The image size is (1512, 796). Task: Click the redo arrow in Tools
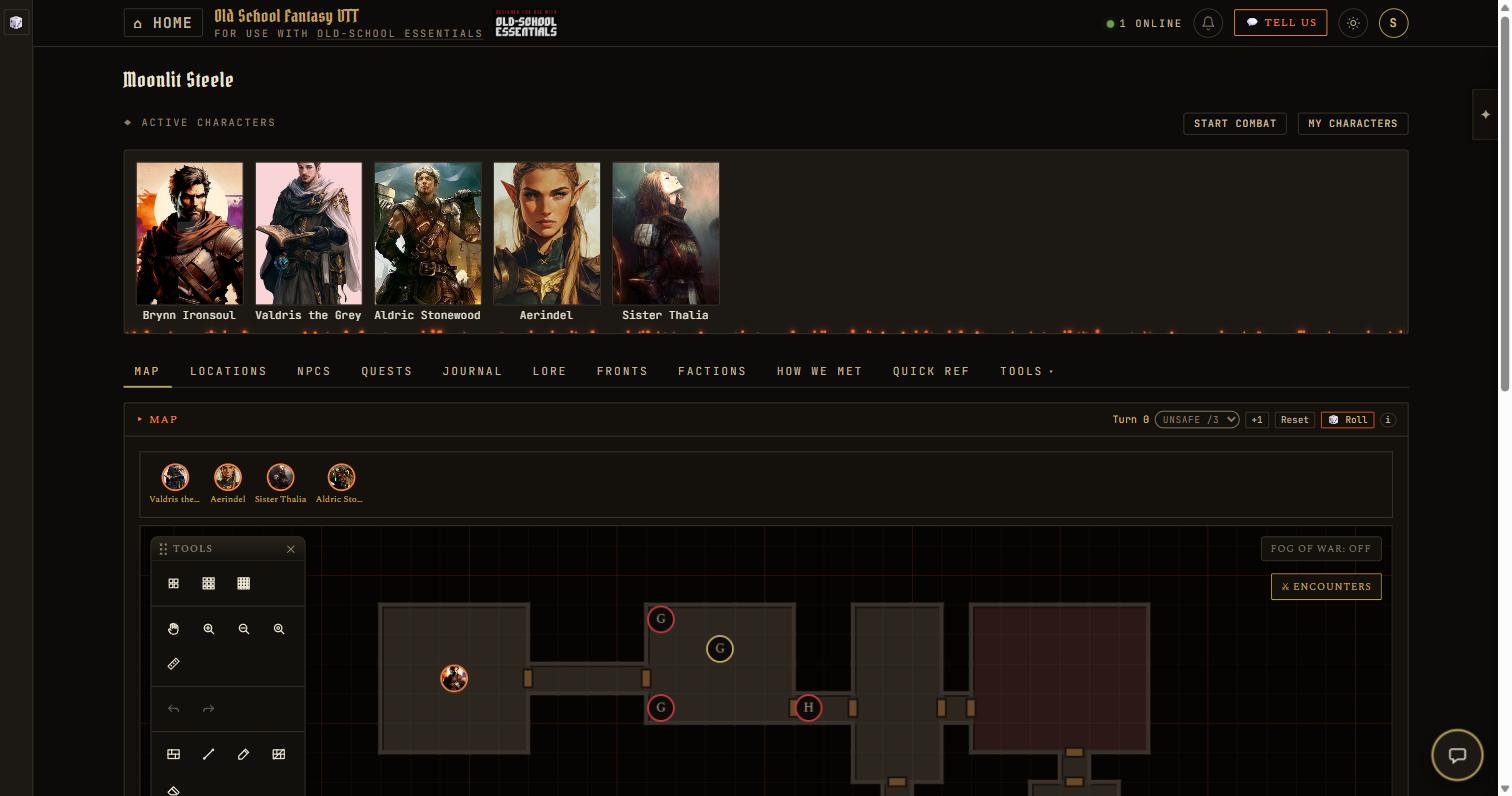pyautogui.click(x=208, y=709)
